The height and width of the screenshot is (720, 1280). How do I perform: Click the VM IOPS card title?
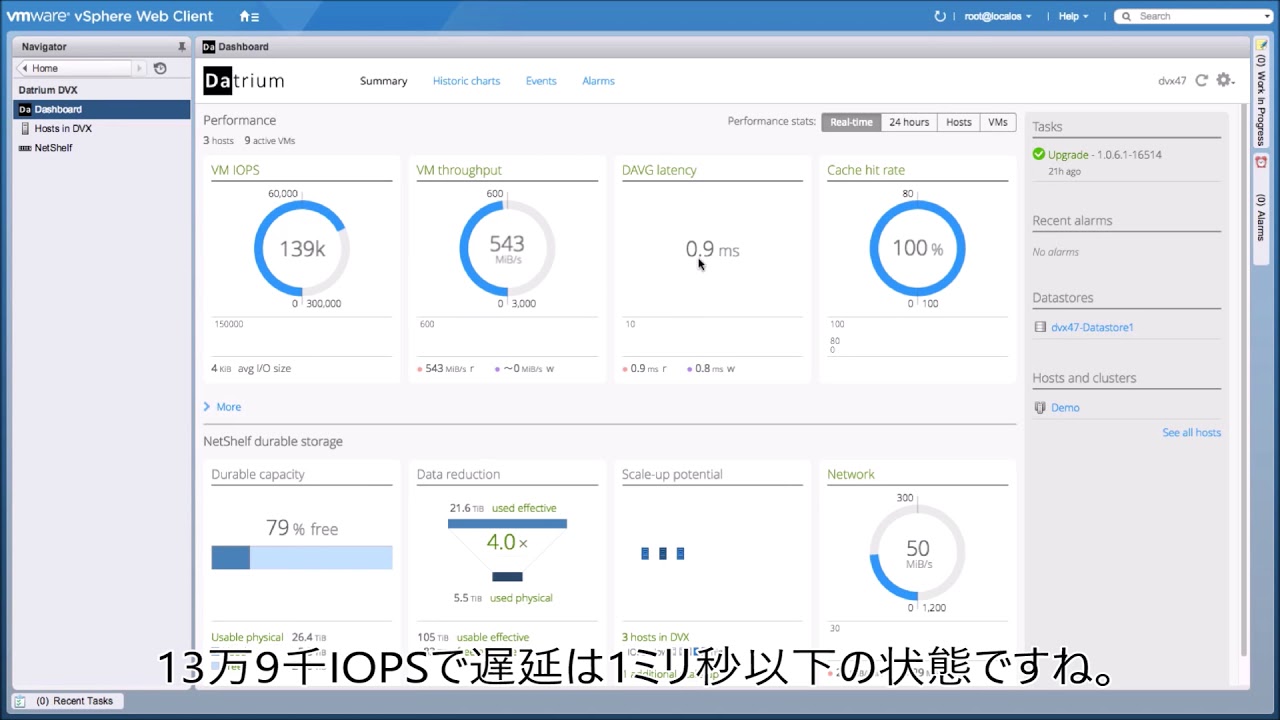(x=235, y=170)
